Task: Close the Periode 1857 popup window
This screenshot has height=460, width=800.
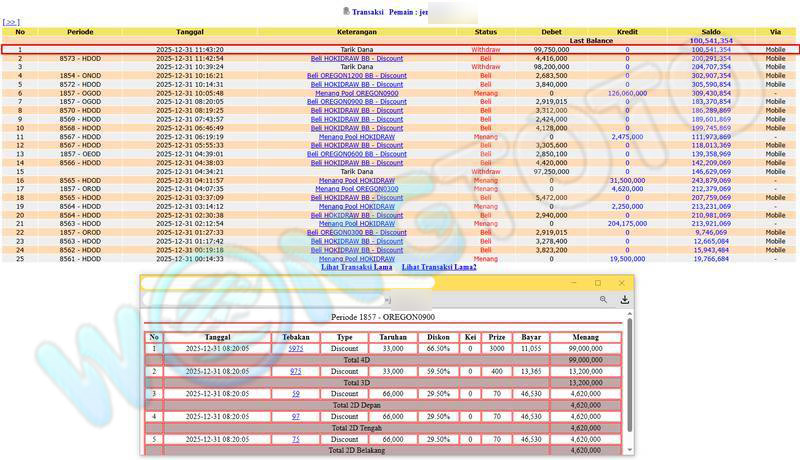Action: (622, 283)
